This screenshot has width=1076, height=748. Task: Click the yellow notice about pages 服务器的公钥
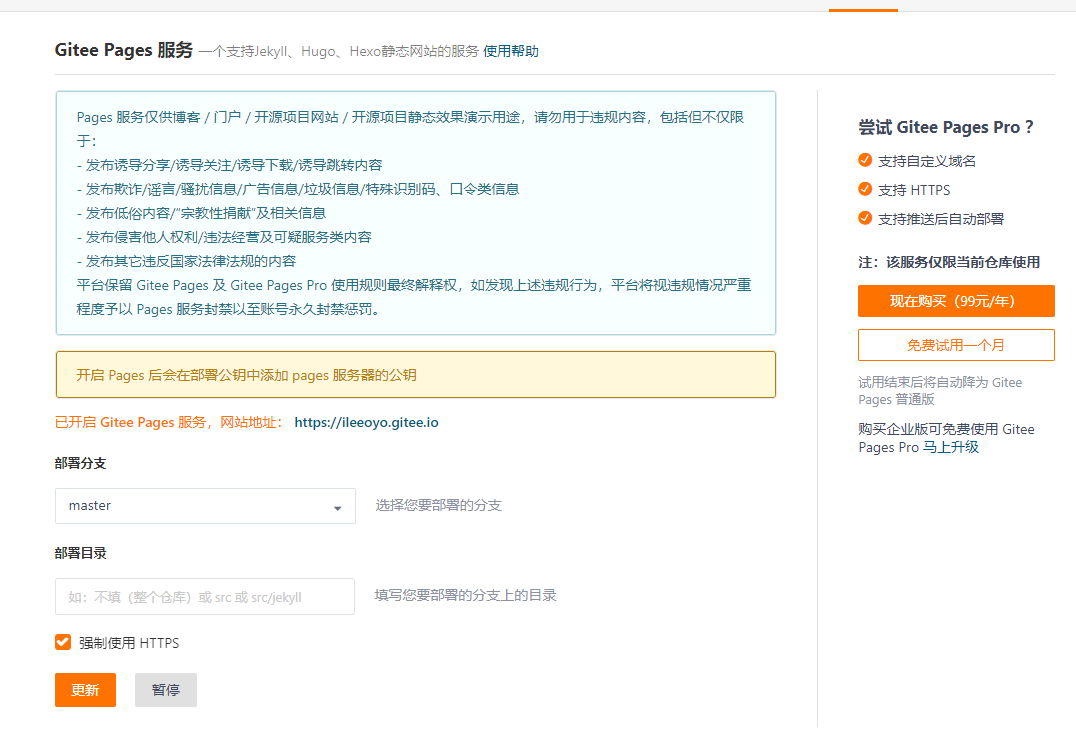pos(416,375)
